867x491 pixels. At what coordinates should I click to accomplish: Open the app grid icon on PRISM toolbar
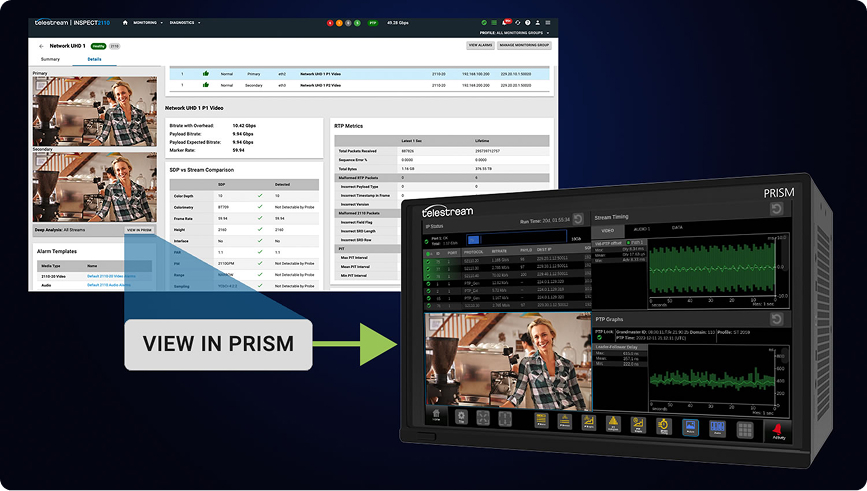[745, 430]
